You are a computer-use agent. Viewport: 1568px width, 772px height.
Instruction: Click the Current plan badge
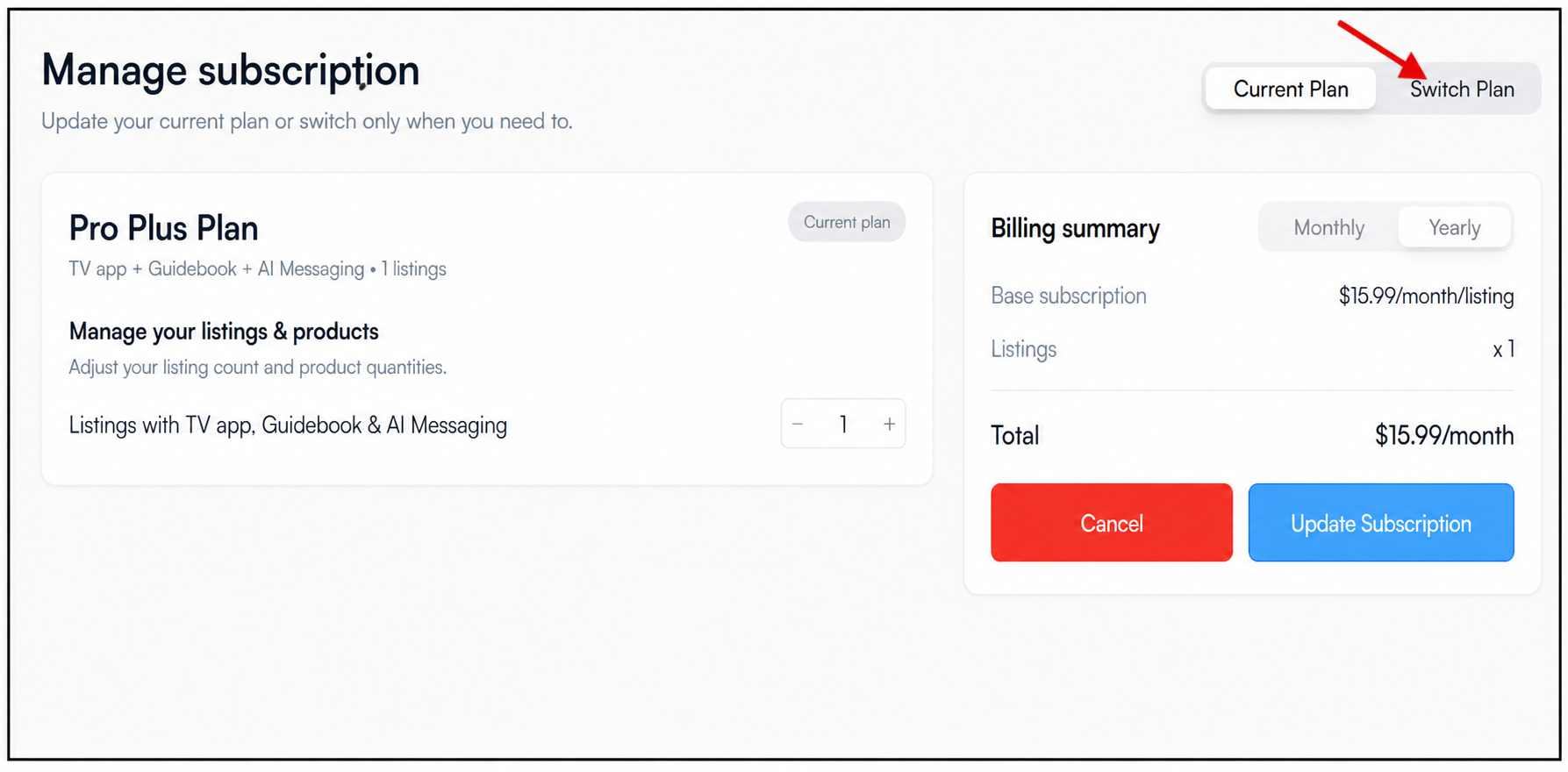847,222
